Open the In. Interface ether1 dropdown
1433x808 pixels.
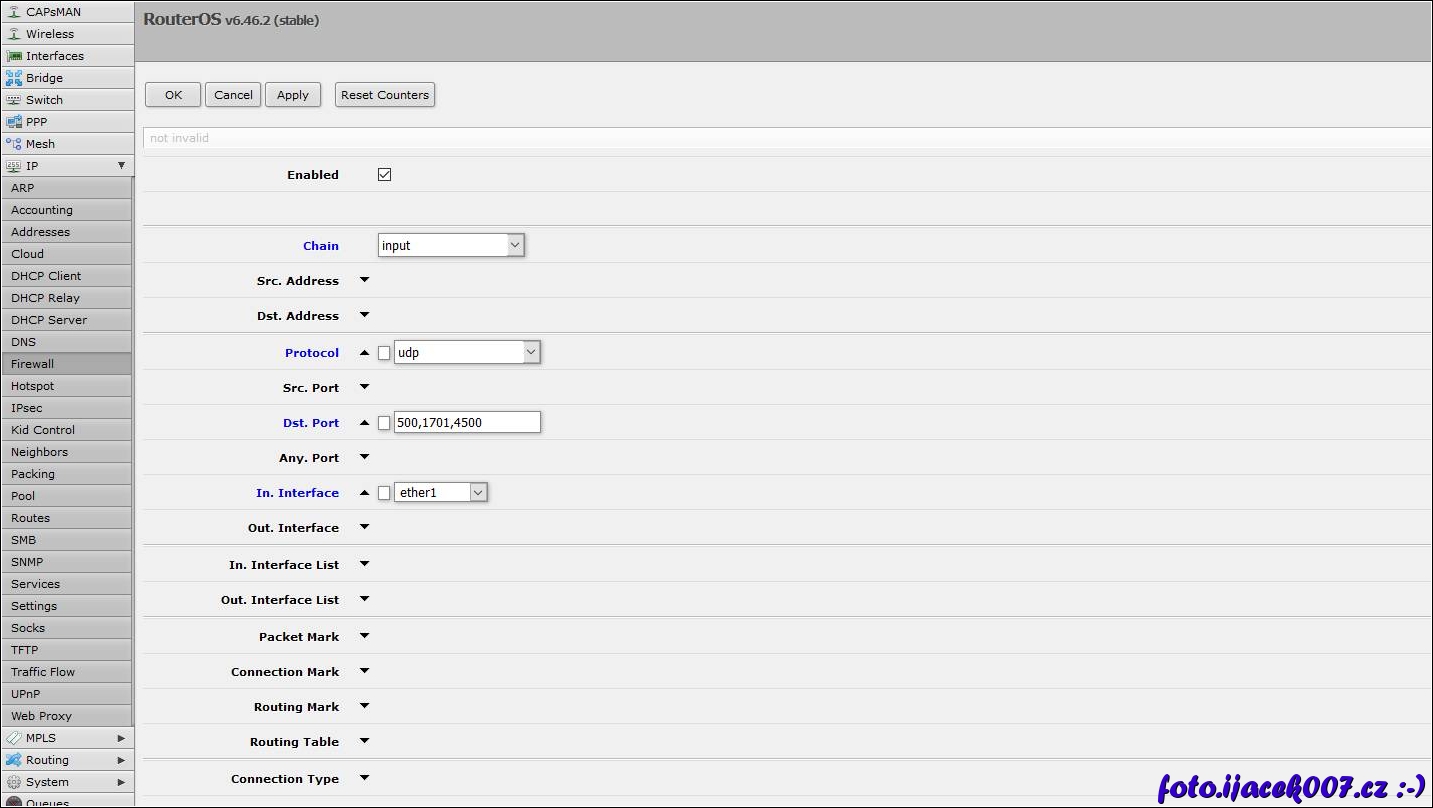coord(440,493)
